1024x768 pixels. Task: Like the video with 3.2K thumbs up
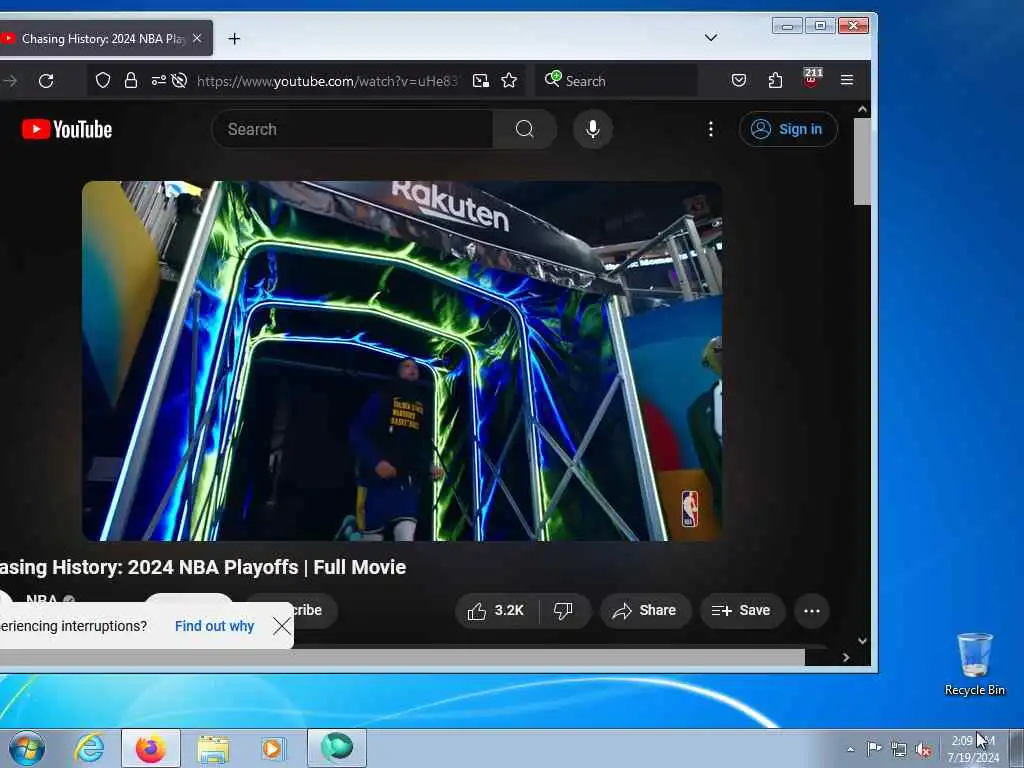click(496, 611)
